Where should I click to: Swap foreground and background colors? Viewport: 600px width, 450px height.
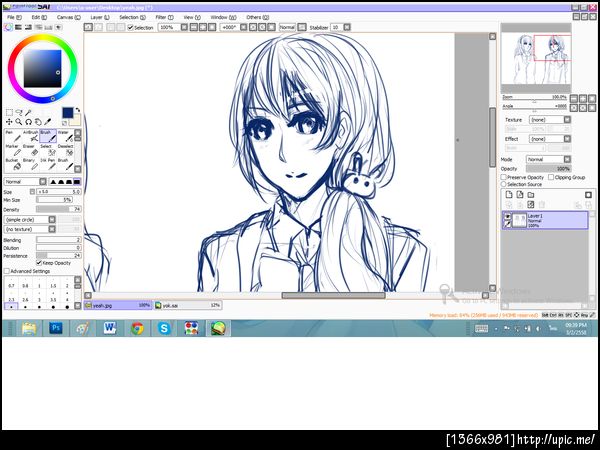(78, 110)
